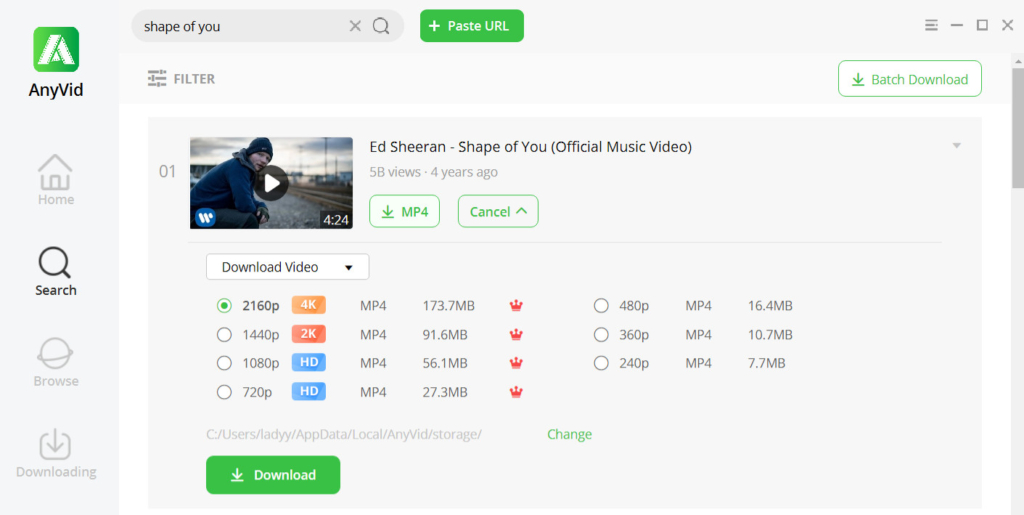Open the Home sidebar section
1024x515 pixels.
click(56, 180)
